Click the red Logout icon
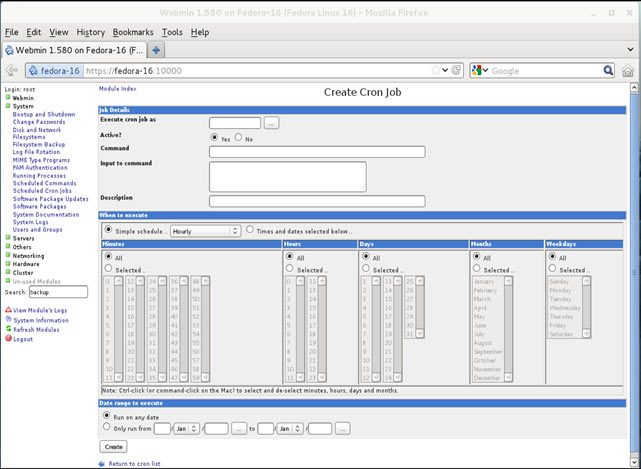 [x=8, y=339]
